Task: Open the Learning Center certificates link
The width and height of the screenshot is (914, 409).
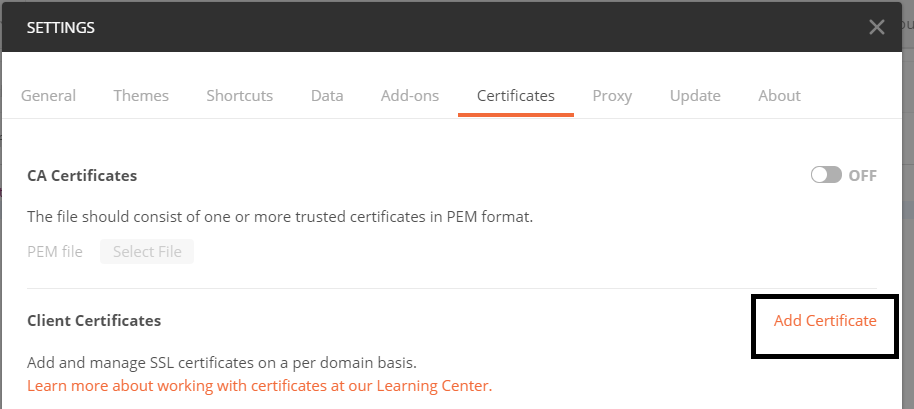Action: coord(260,386)
